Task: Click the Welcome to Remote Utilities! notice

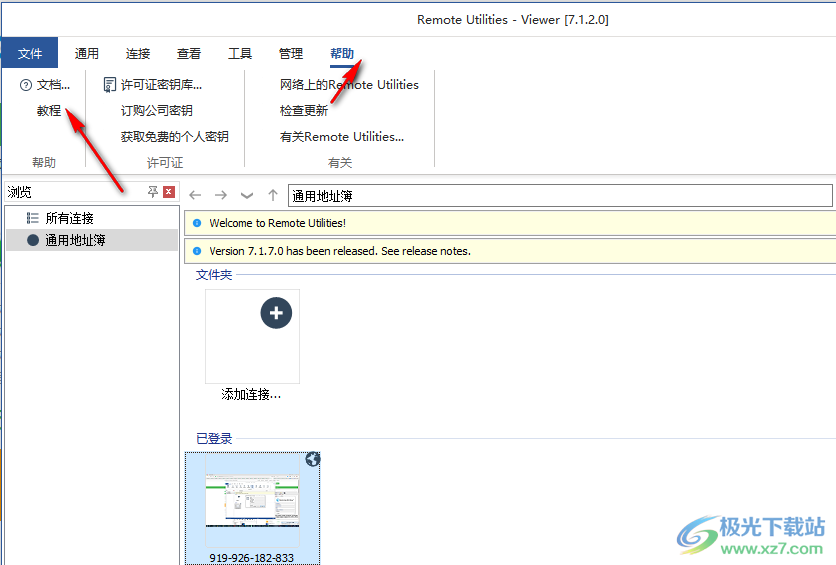Action: pos(510,223)
